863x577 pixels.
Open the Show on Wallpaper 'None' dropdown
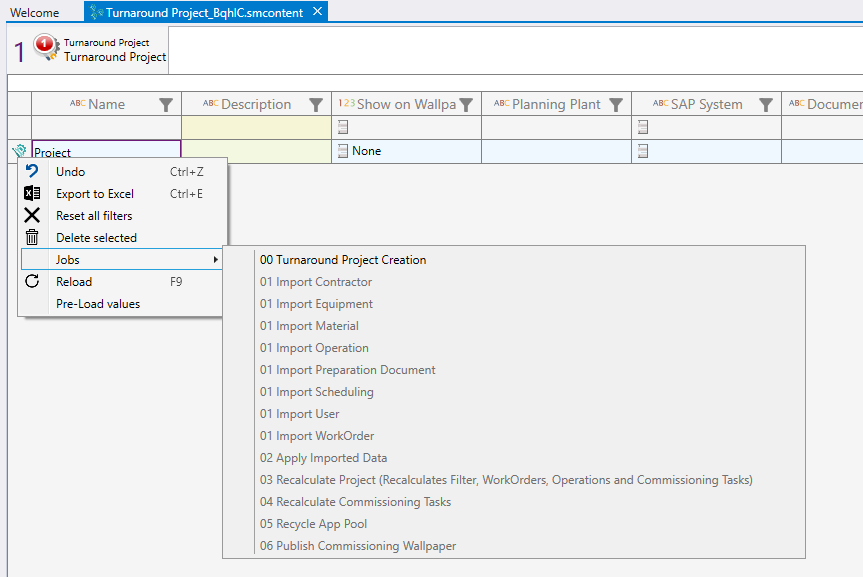click(x=343, y=151)
